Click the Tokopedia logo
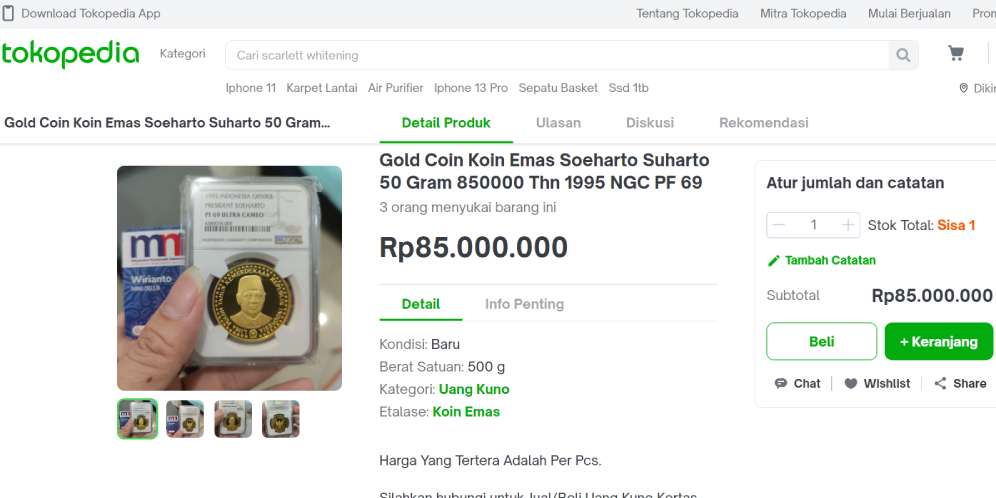The width and height of the screenshot is (996, 498). (x=70, y=54)
